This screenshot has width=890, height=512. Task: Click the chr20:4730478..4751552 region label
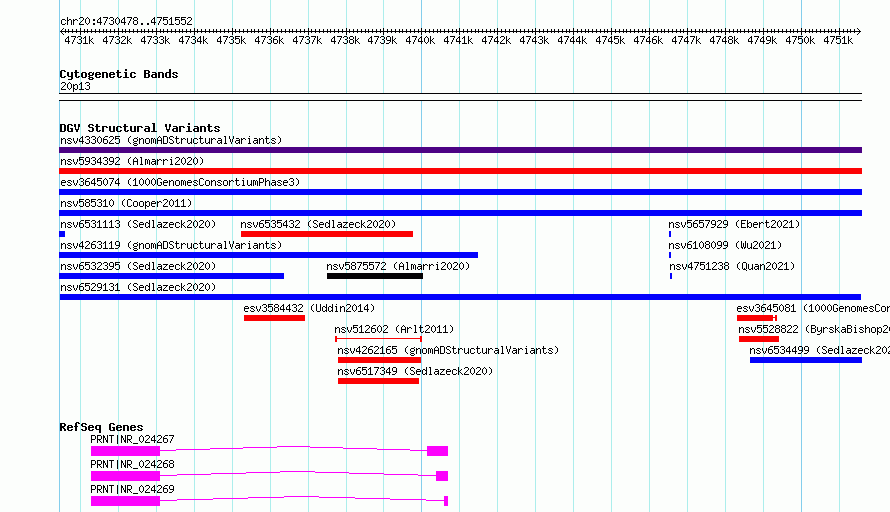click(127, 21)
